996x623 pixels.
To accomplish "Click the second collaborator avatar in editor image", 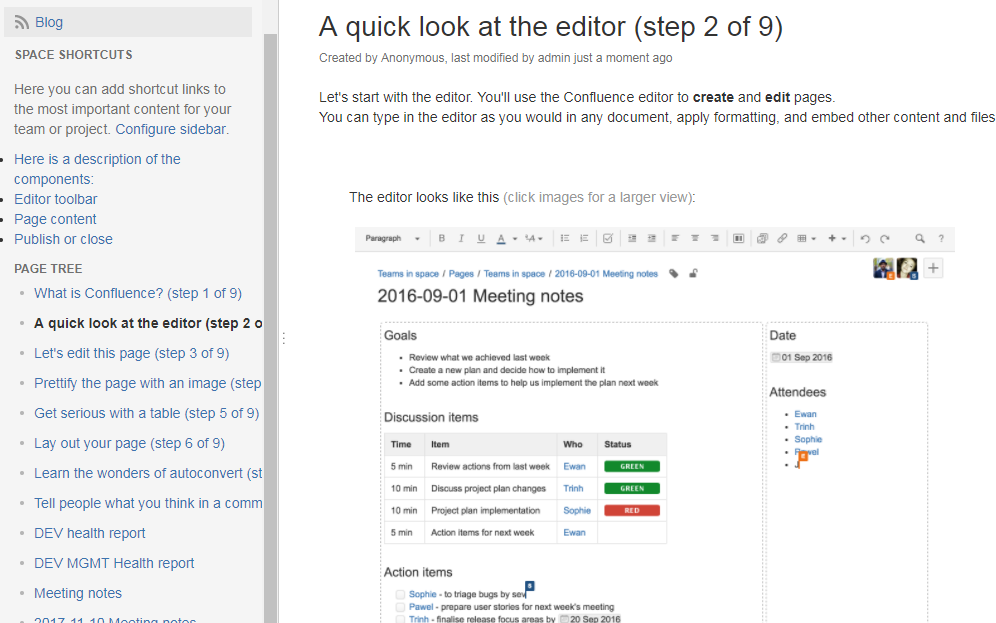I will tap(907, 269).
